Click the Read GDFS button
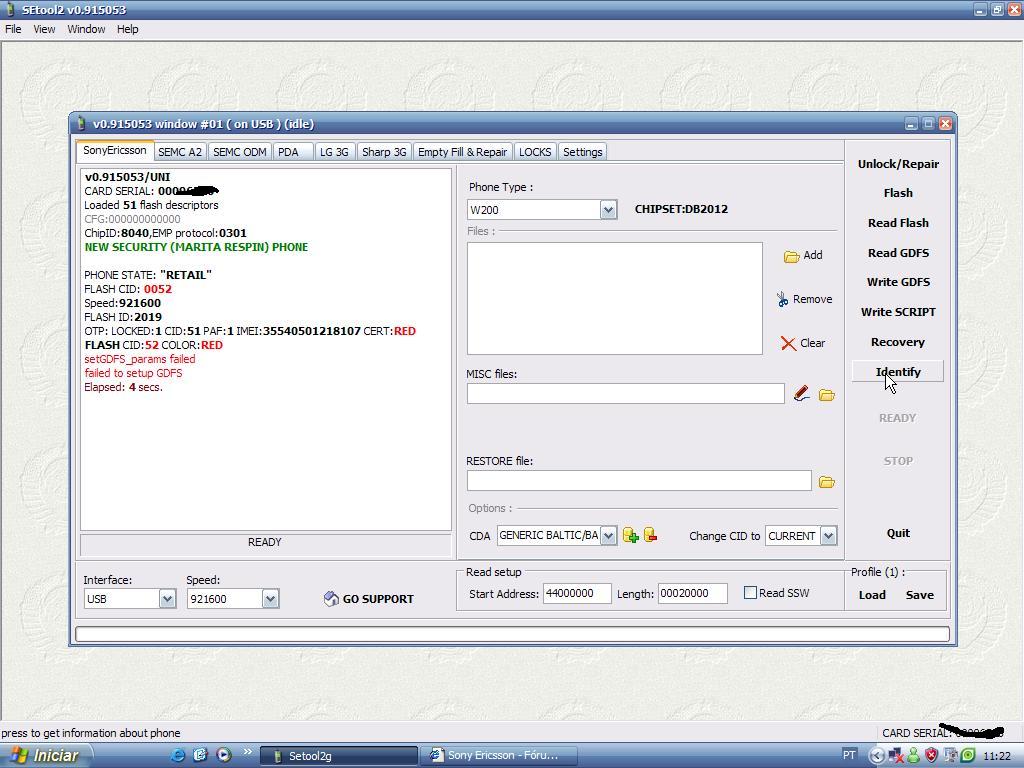The image size is (1024, 768). [x=898, y=253]
